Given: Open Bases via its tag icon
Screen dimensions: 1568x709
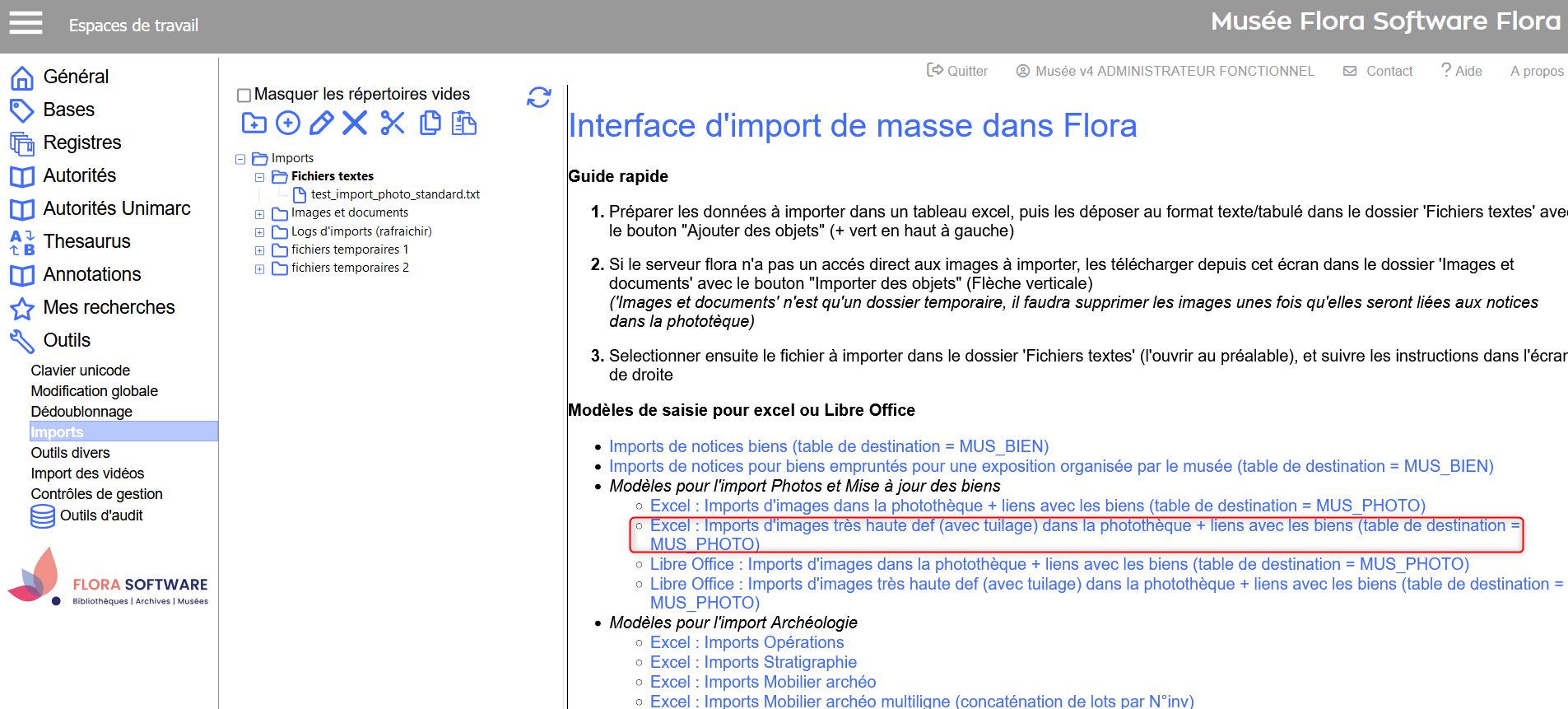Looking at the screenshot, I should 22,110.
